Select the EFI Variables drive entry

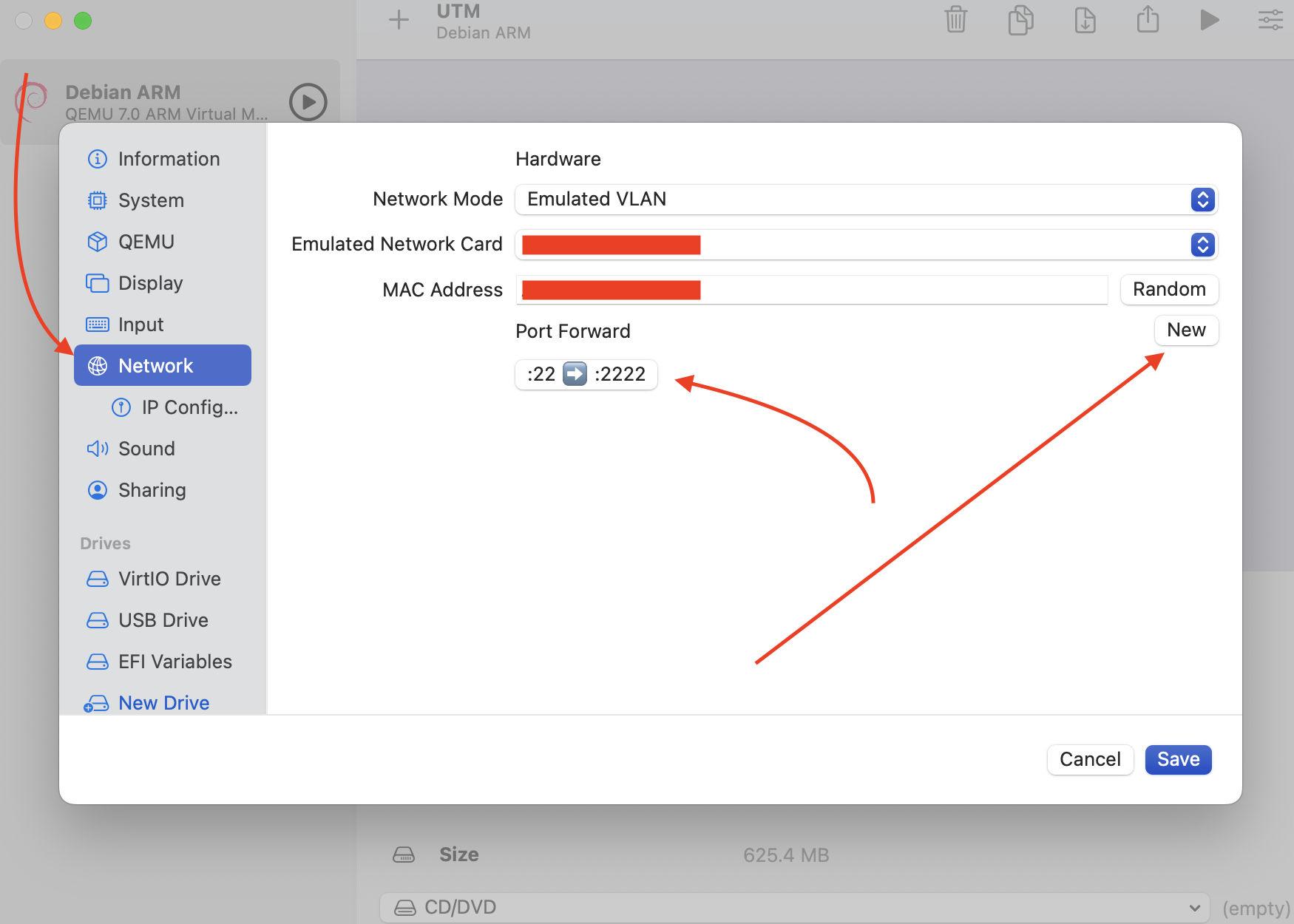(x=163, y=662)
